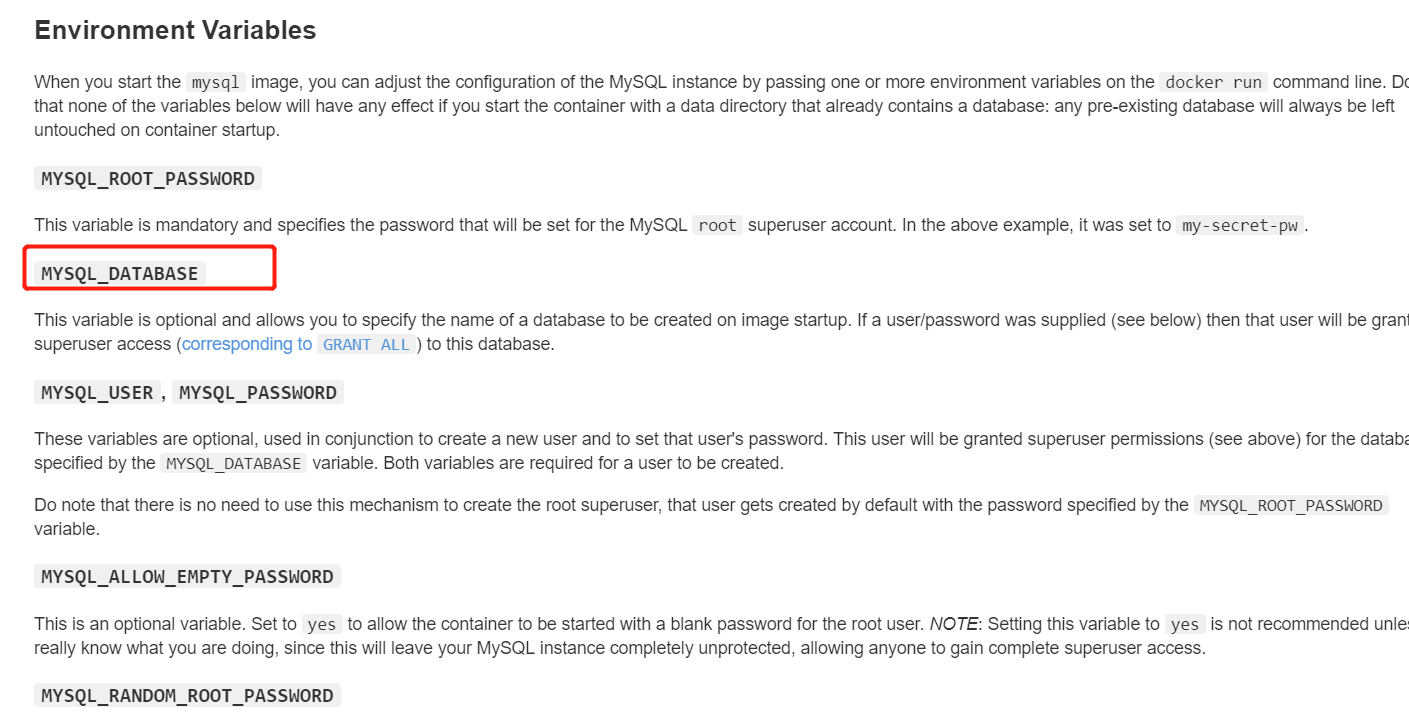The height and width of the screenshot is (720, 1409).
Task: Click the italic NOTE text
Action: 953,624
